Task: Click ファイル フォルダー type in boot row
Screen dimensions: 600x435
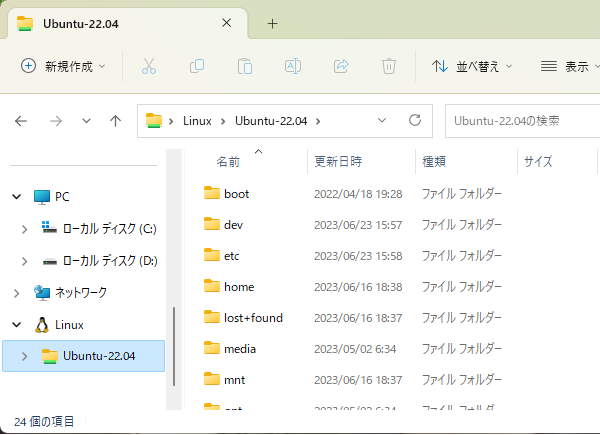Action: pos(461,194)
